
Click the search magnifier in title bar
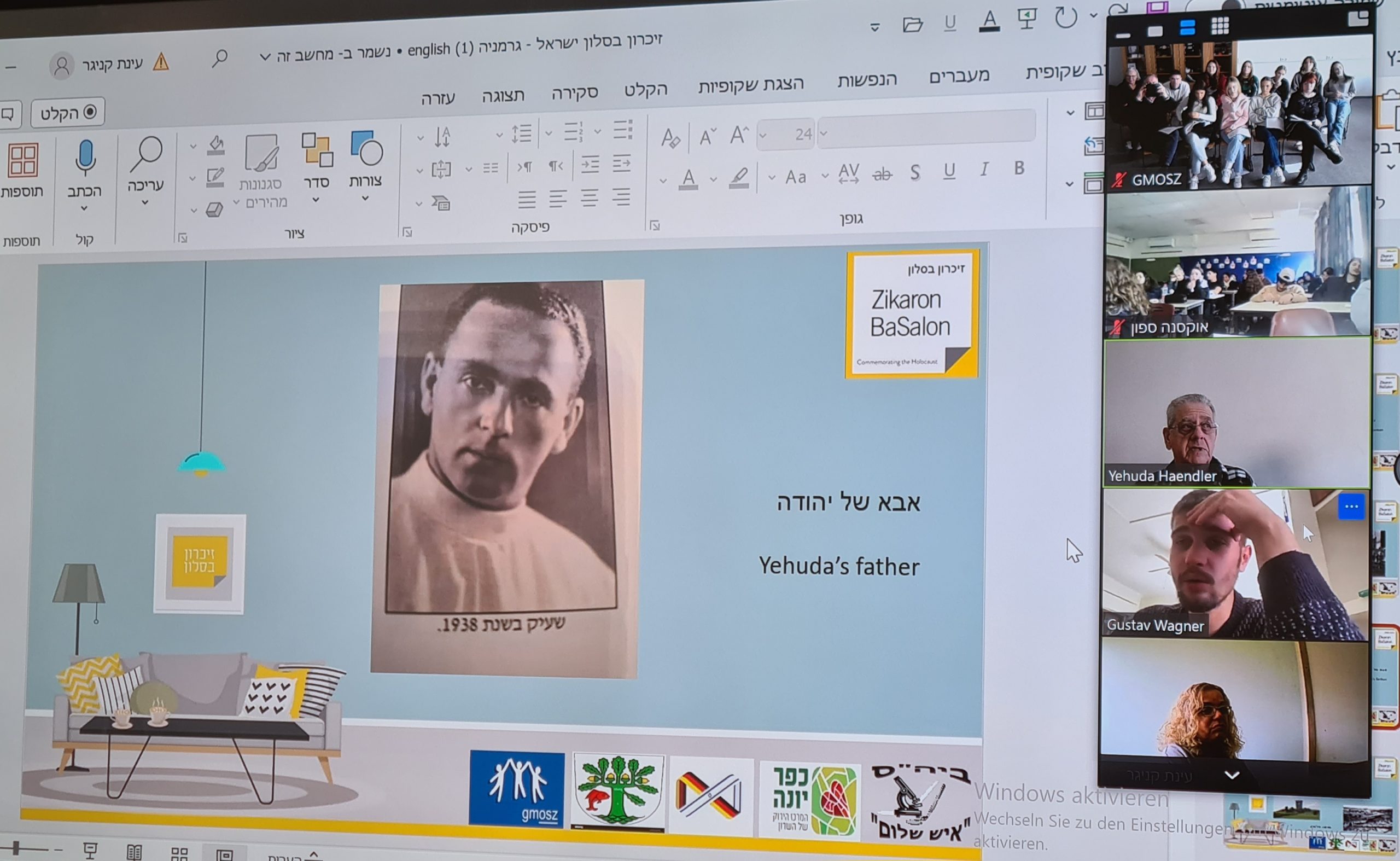[219, 58]
